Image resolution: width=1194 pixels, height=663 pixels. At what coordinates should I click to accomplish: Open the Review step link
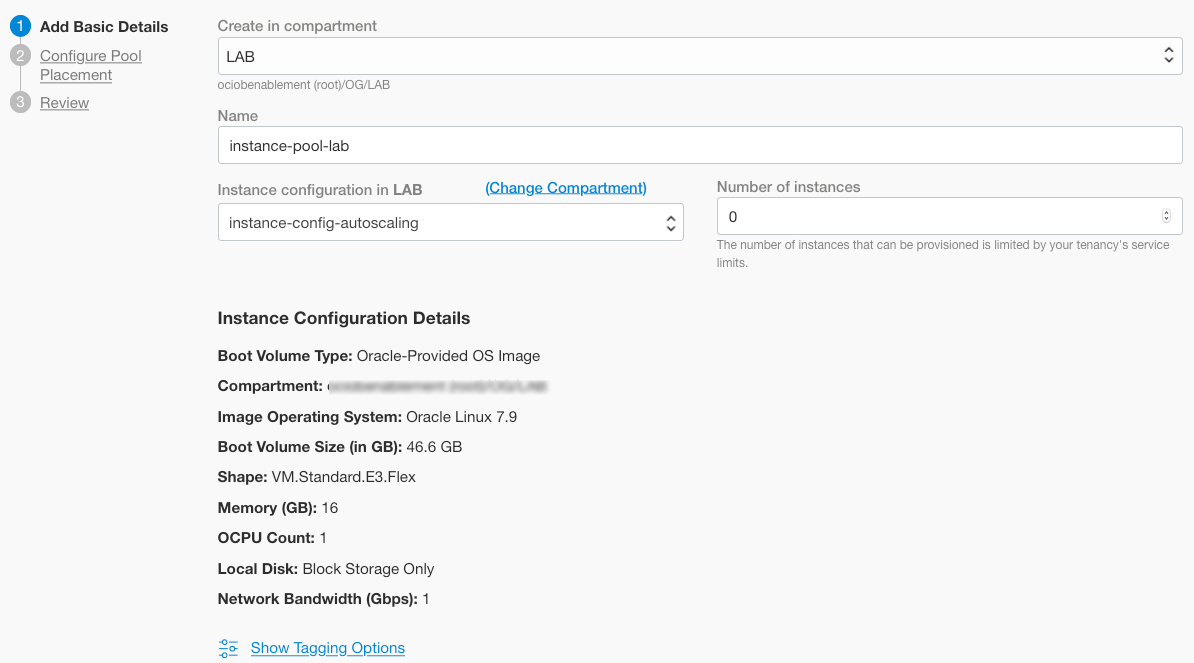point(65,103)
